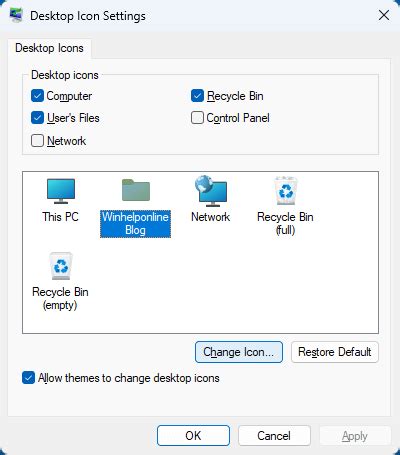Click the 'This PC' label text

coord(60,217)
